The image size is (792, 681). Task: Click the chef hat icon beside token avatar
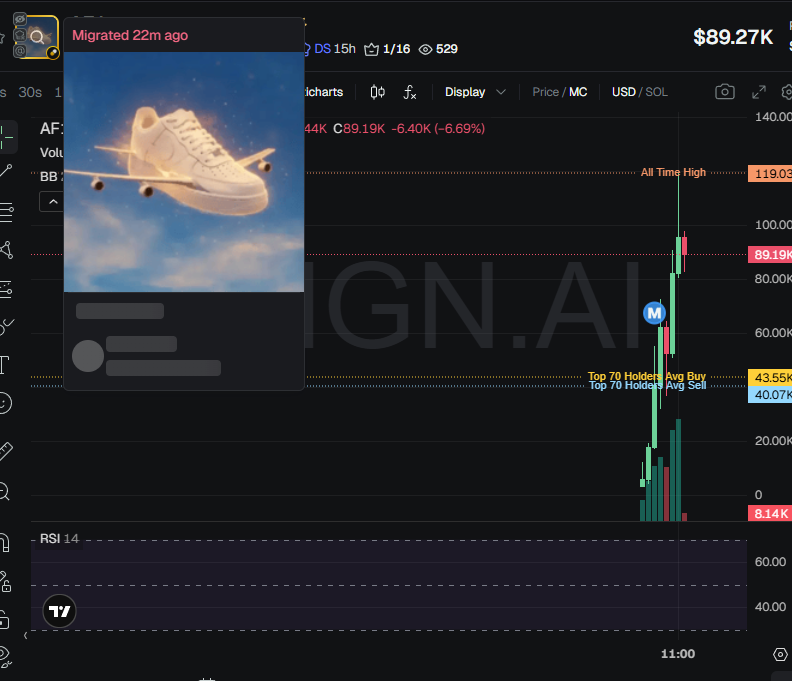pyautogui.click(x=20, y=35)
